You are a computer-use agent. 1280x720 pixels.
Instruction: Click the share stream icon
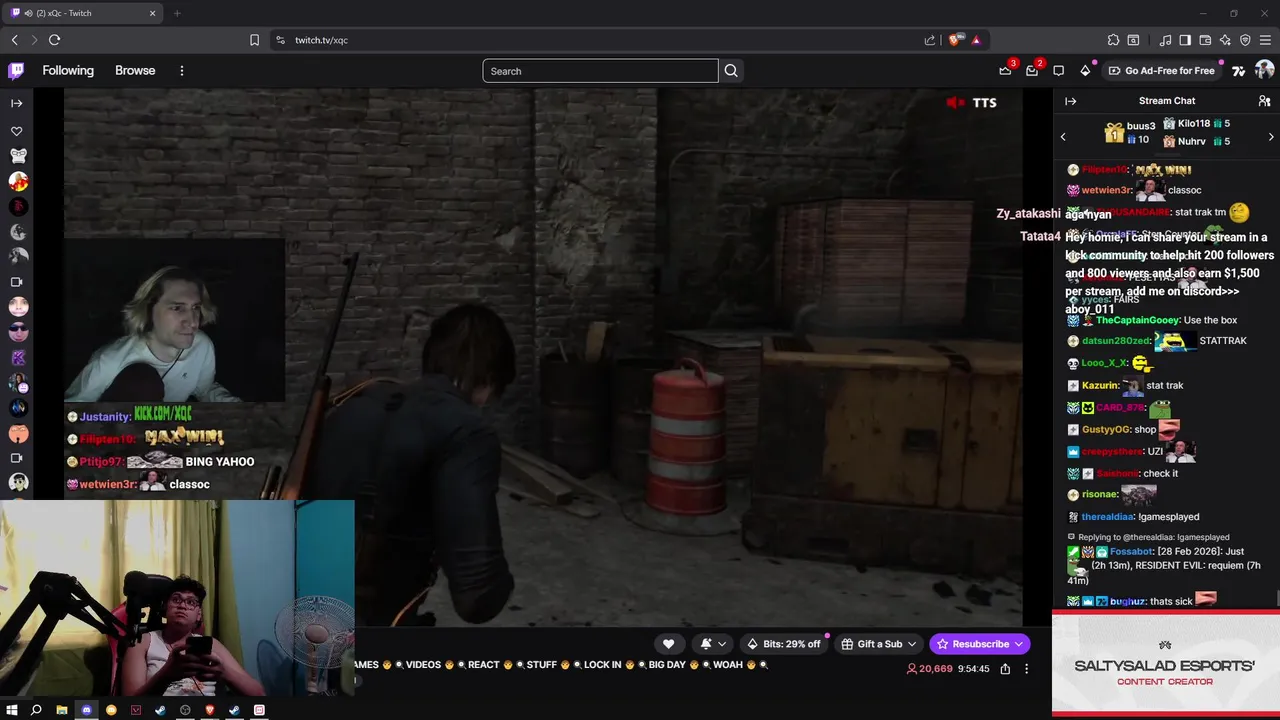point(1005,669)
